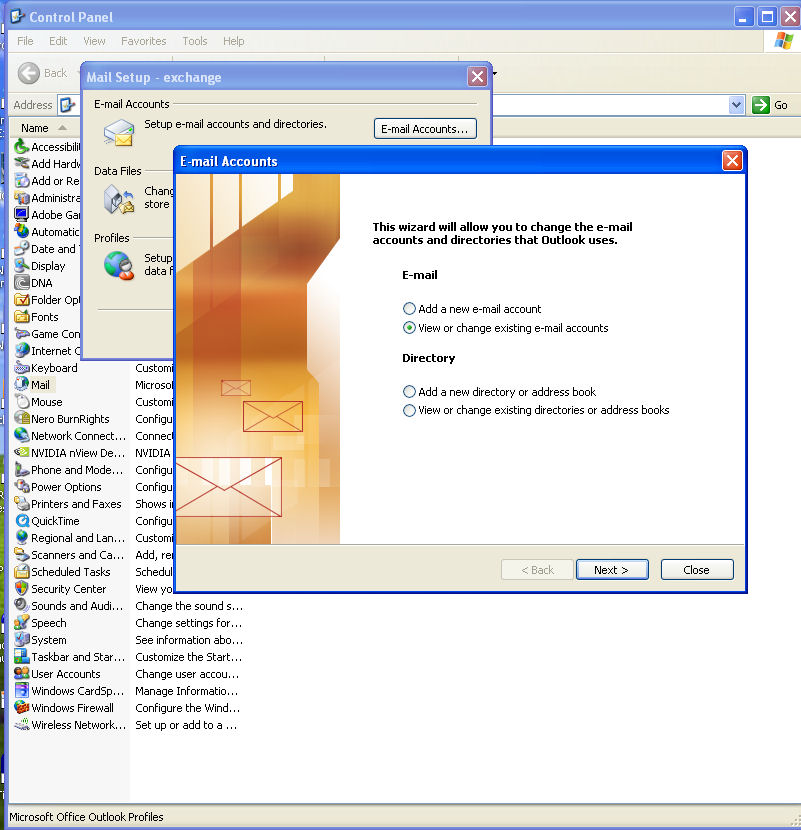This screenshot has height=830, width=801.
Task: Select the NVIDIA nView Desktop icon
Action: [x=22, y=453]
